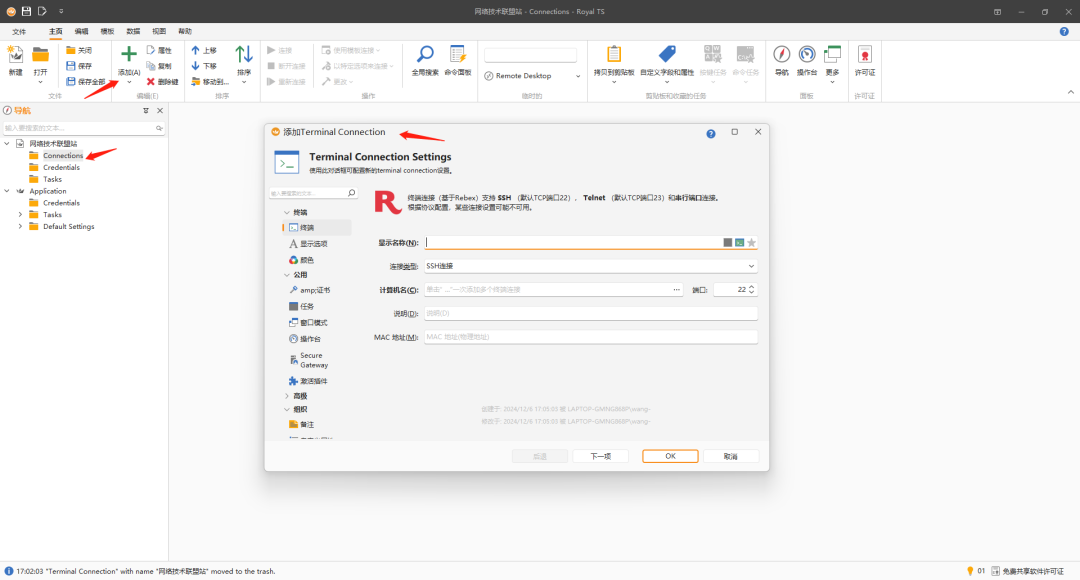Open the 全局搜索 global search magnifier
Viewport: 1080px width, 580px height.
[425, 54]
